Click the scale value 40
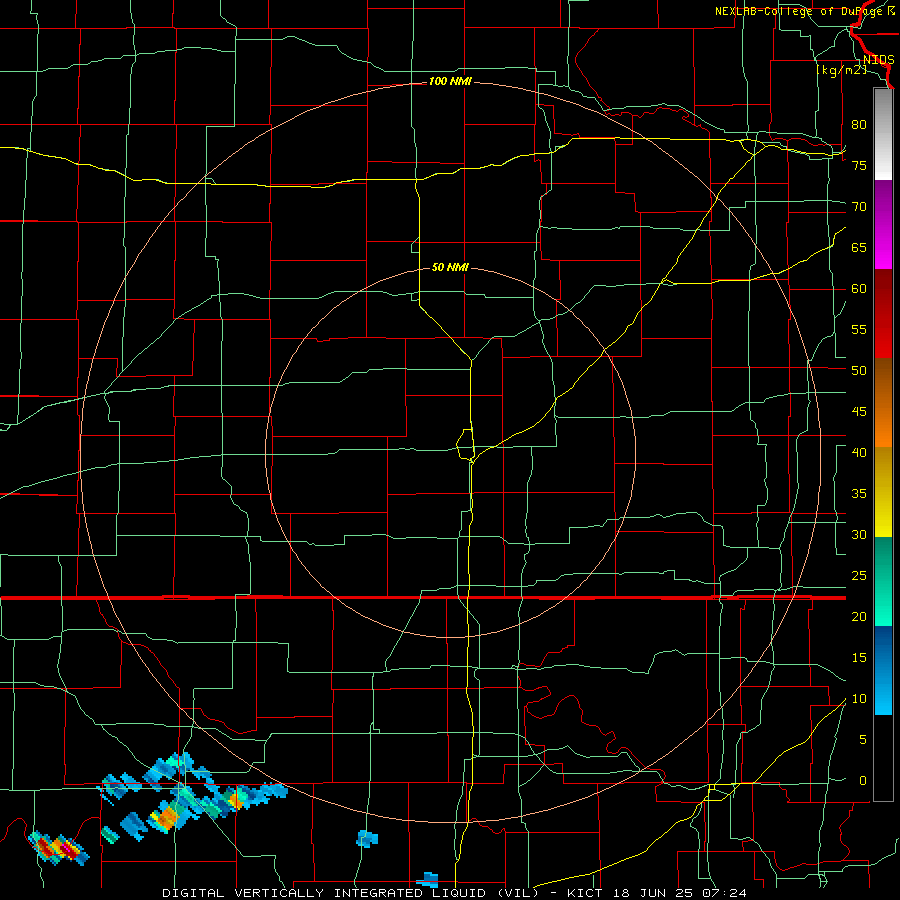The height and width of the screenshot is (900, 900). [x=859, y=453]
